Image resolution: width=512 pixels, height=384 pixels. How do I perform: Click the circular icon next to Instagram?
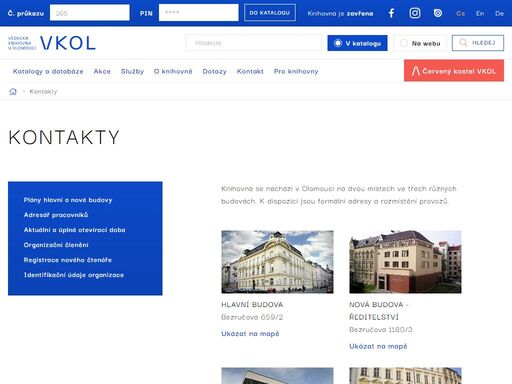tap(438, 13)
